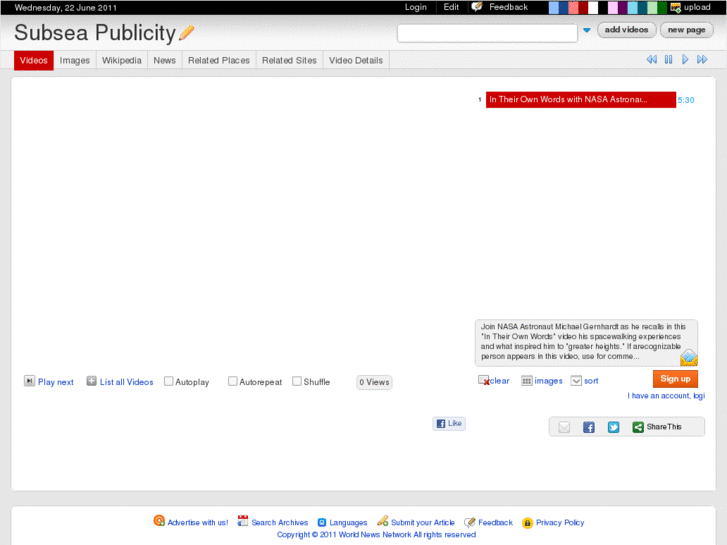Open the Related Places tab
The height and width of the screenshot is (545, 727).
tap(219, 60)
